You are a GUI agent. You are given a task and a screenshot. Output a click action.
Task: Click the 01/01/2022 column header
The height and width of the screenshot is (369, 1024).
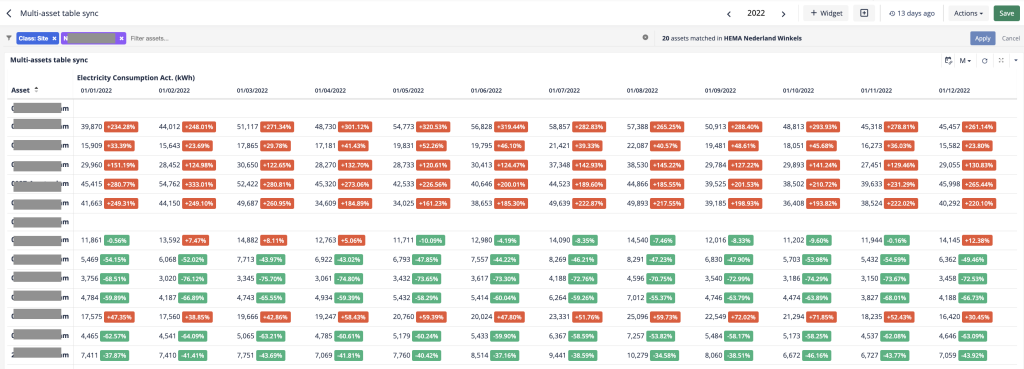(x=96, y=91)
